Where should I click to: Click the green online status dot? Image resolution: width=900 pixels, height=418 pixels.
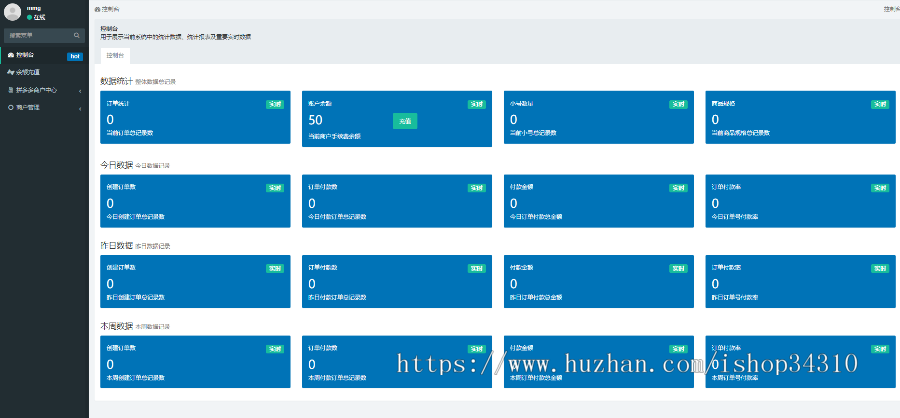pos(29,17)
